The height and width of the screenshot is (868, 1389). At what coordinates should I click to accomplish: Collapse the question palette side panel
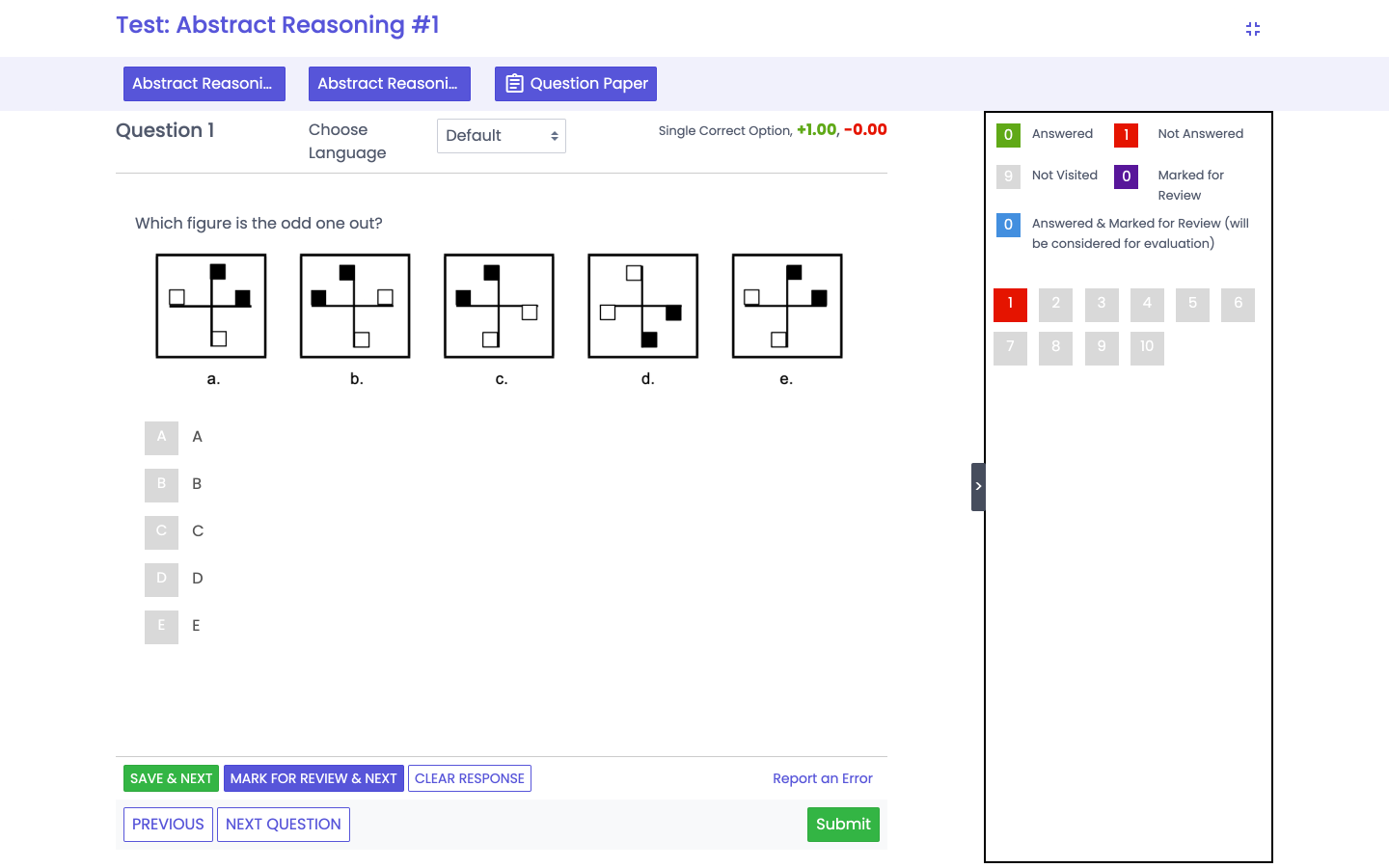(977, 486)
